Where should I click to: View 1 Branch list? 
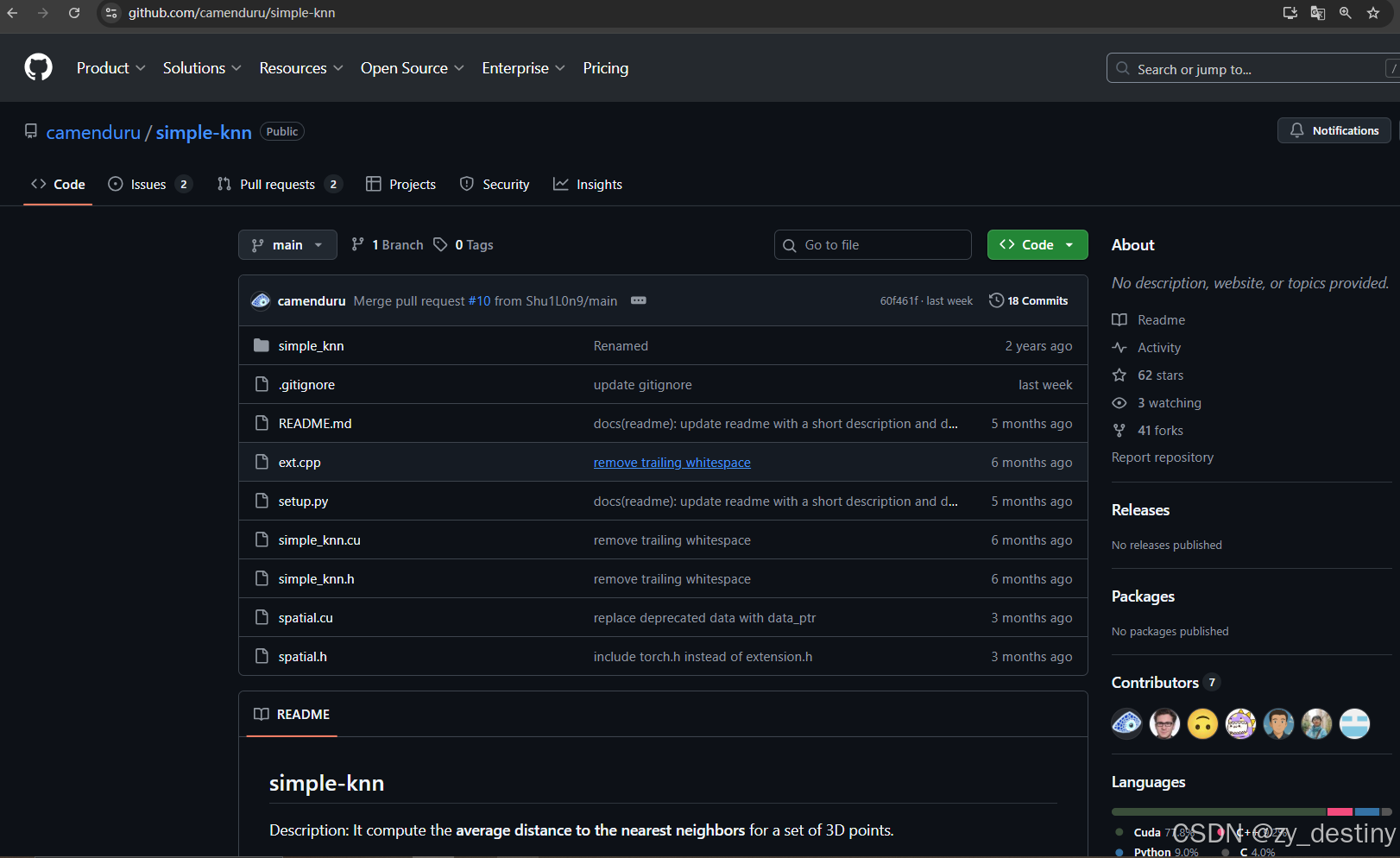(388, 245)
